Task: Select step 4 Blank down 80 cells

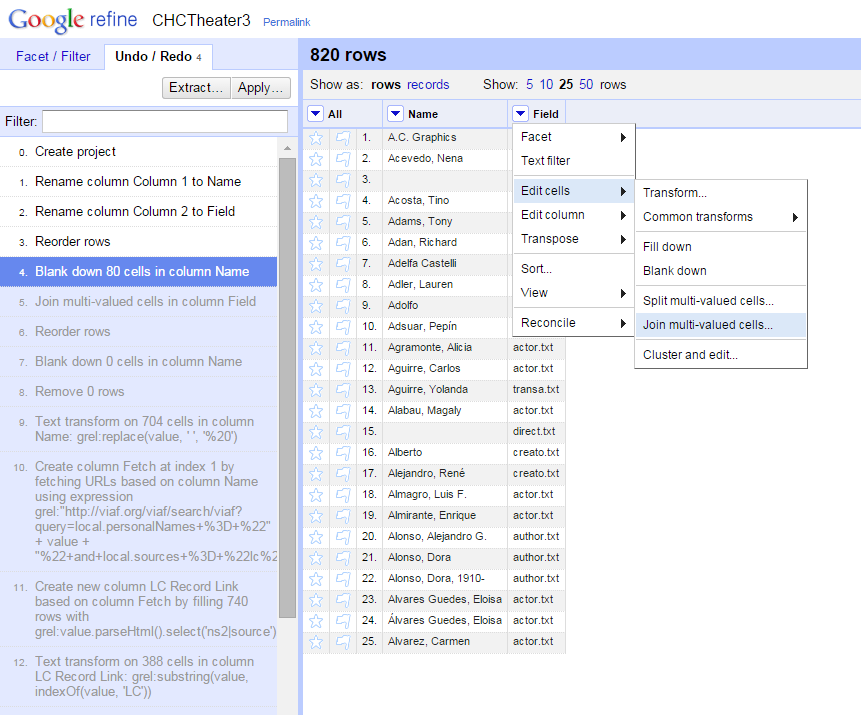Action: pos(138,272)
